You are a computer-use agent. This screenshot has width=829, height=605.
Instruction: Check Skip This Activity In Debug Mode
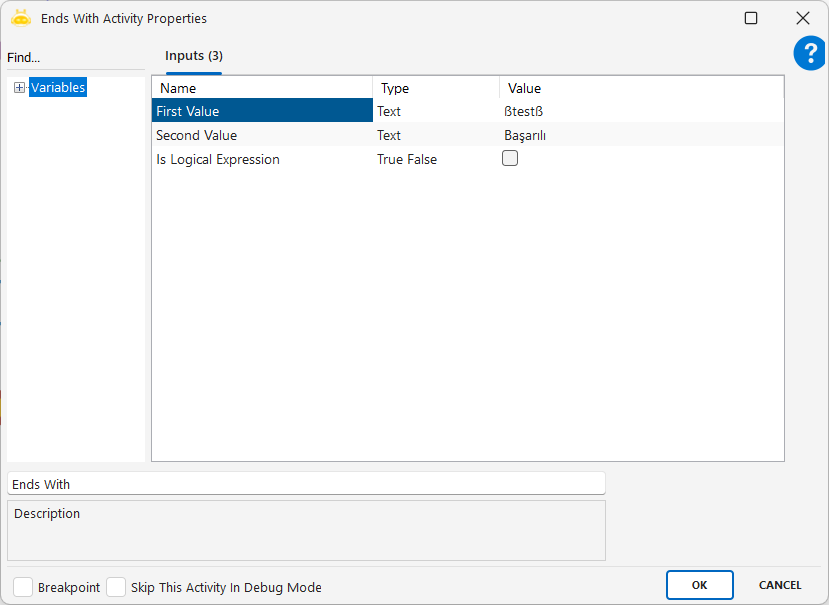click(116, 587)
